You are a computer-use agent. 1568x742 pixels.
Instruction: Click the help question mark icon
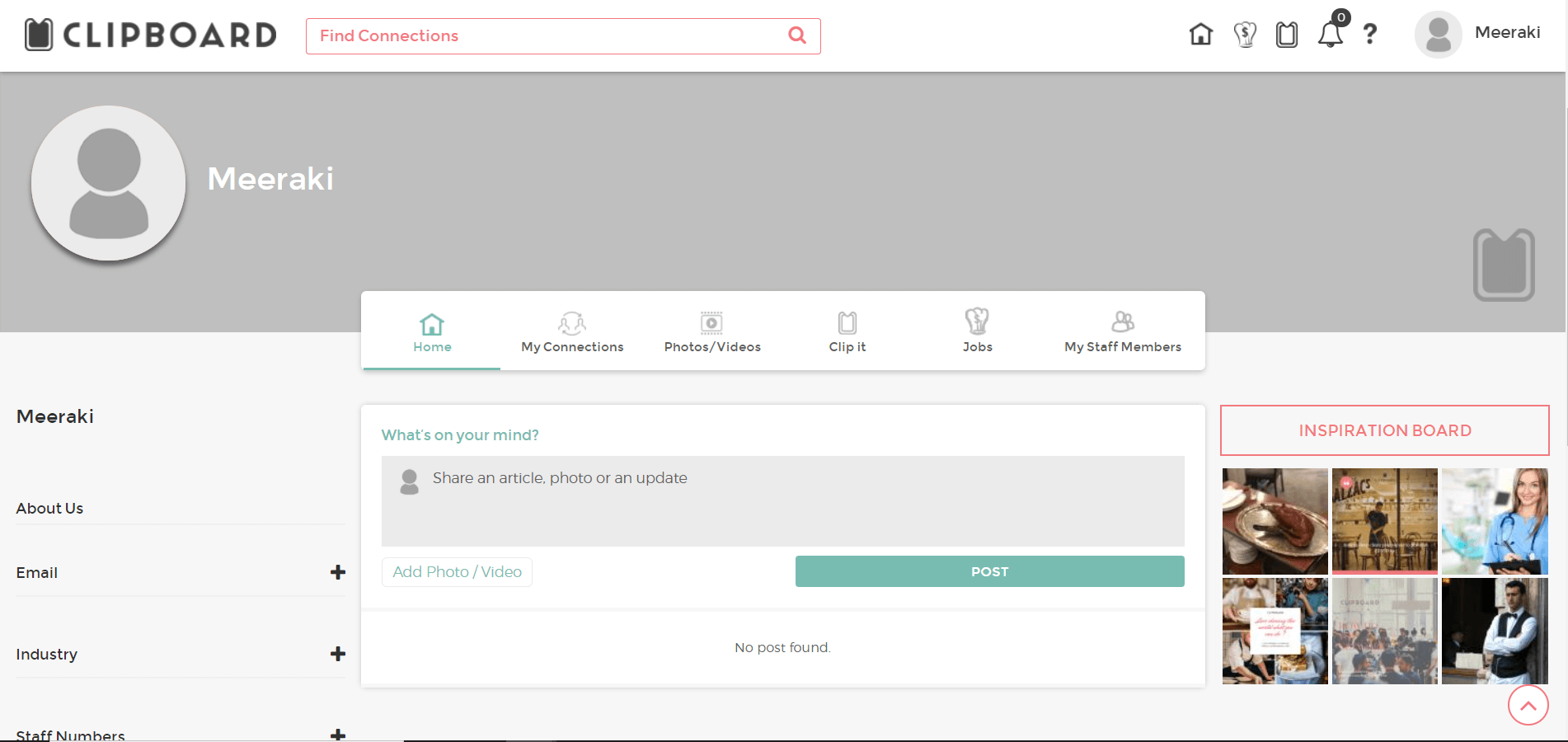pyautogui.click(x=1370, y=35)
